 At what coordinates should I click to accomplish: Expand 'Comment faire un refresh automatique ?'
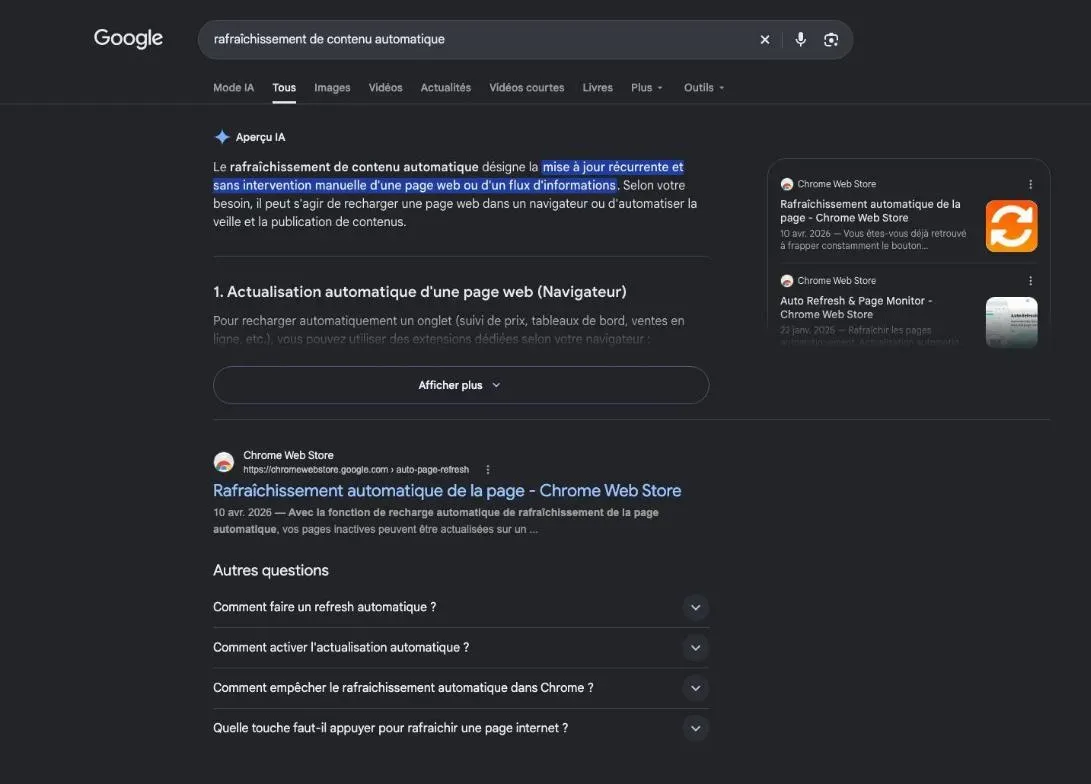pos(461,607)
